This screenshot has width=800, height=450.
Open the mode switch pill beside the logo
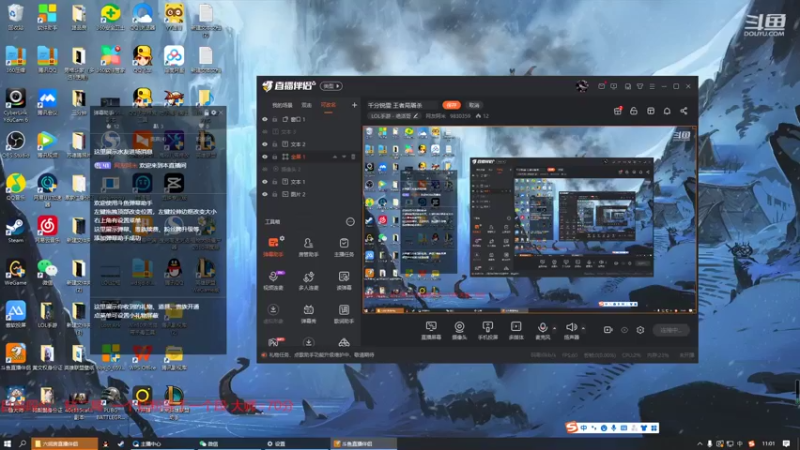click(x=331, y=86)
